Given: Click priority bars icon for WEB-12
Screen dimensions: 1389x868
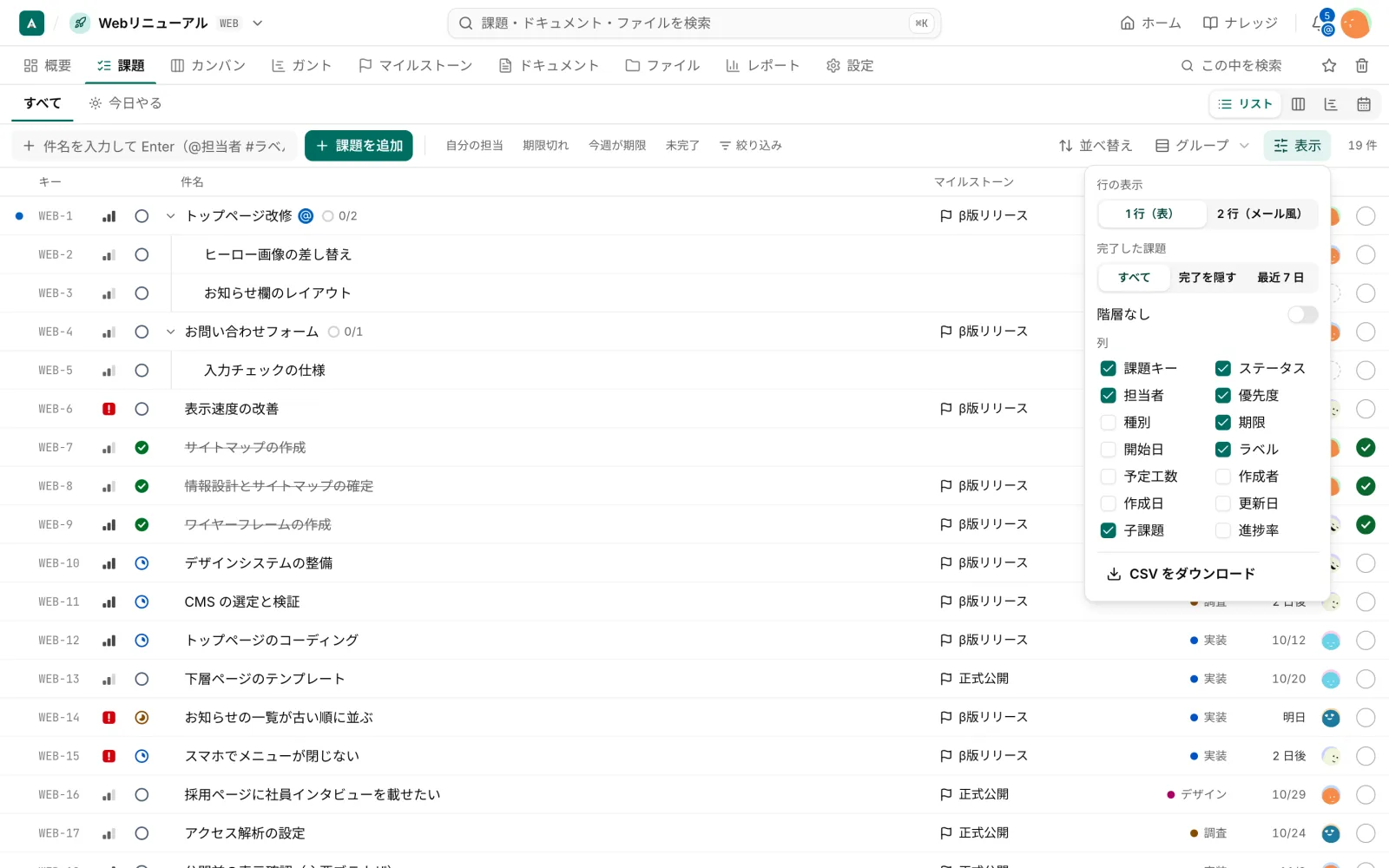Looking at the screenshot, I should pyautogui.click(x=109, y=641).
